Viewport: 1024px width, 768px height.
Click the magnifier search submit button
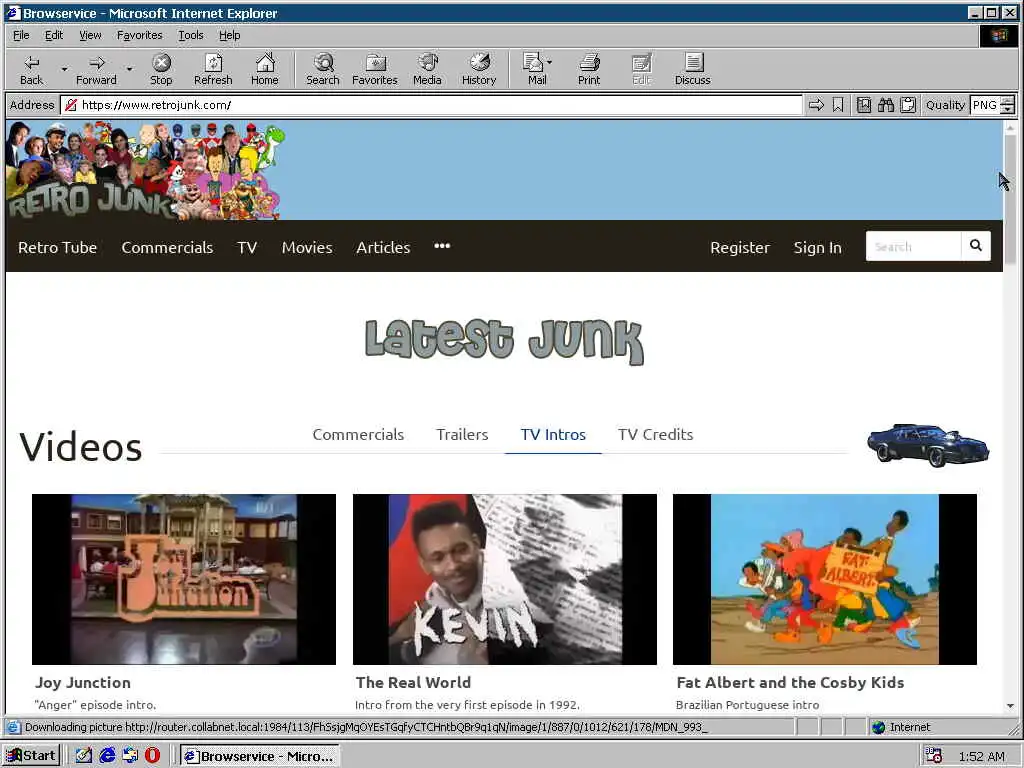coord(976,246)
